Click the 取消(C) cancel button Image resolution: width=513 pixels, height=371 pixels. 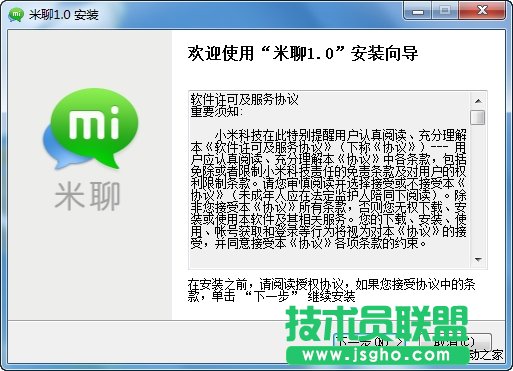pos(454,341)
